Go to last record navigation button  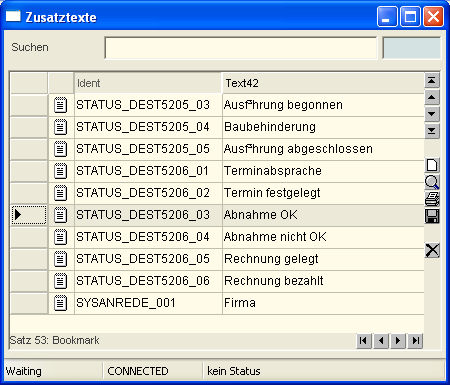tap(415, 341)
